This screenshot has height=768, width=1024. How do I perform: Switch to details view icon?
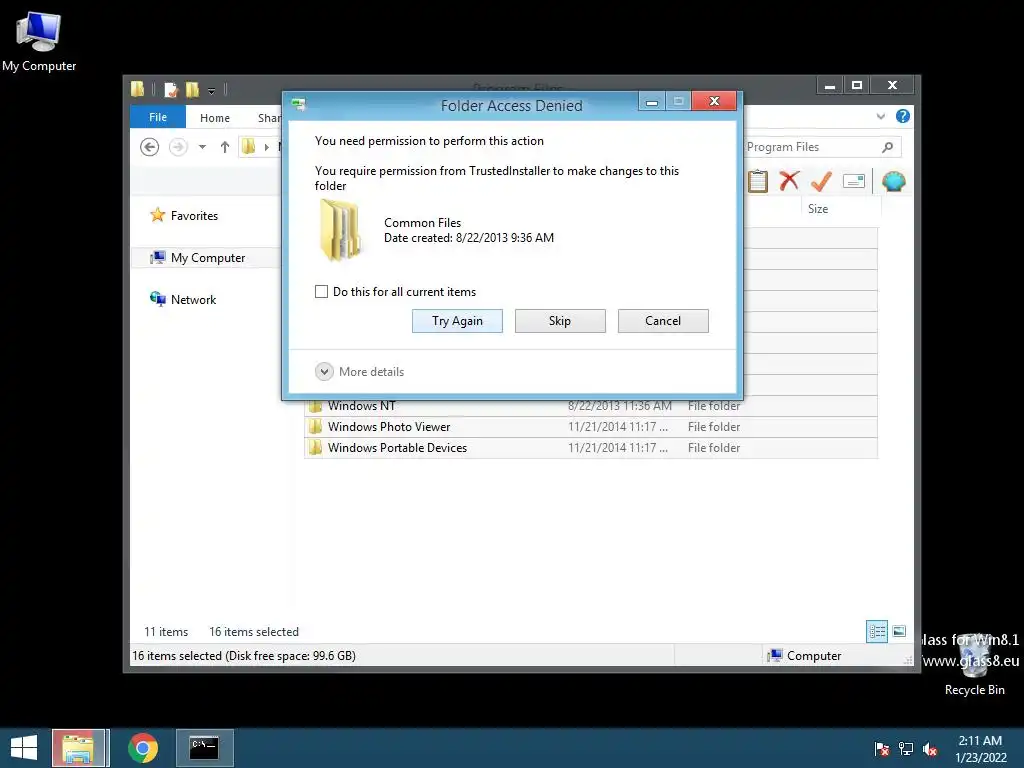coord(877,631)
